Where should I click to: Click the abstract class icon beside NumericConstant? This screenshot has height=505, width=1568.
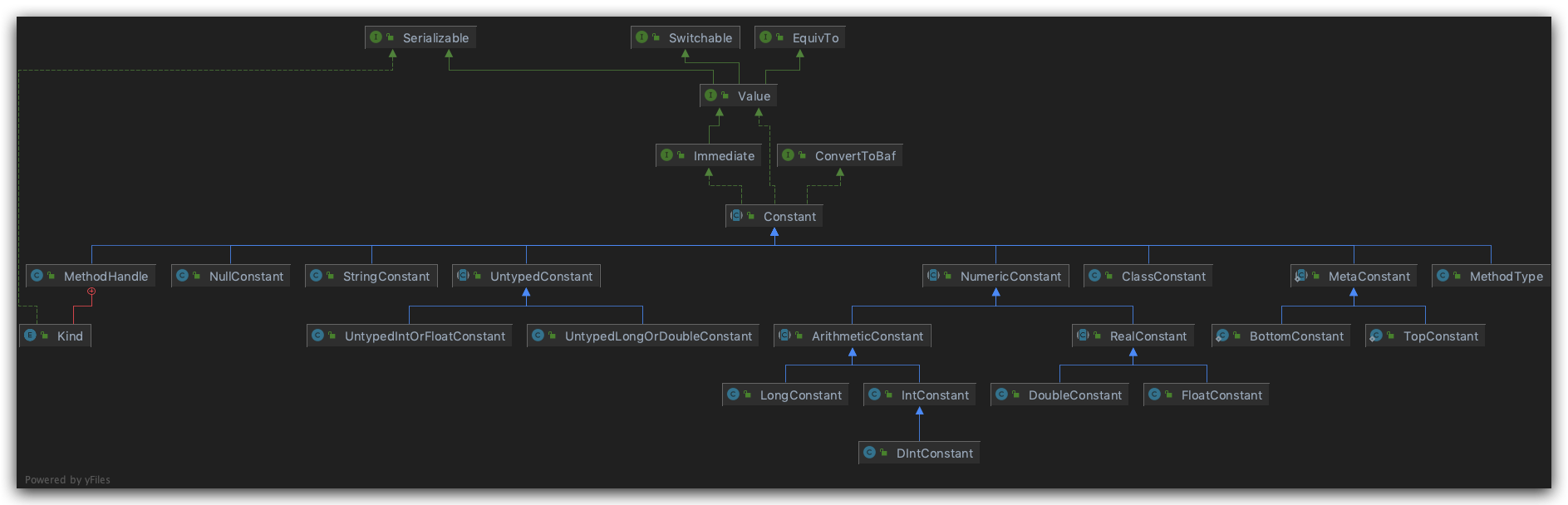pyautogui.click(x=933, y=276)
